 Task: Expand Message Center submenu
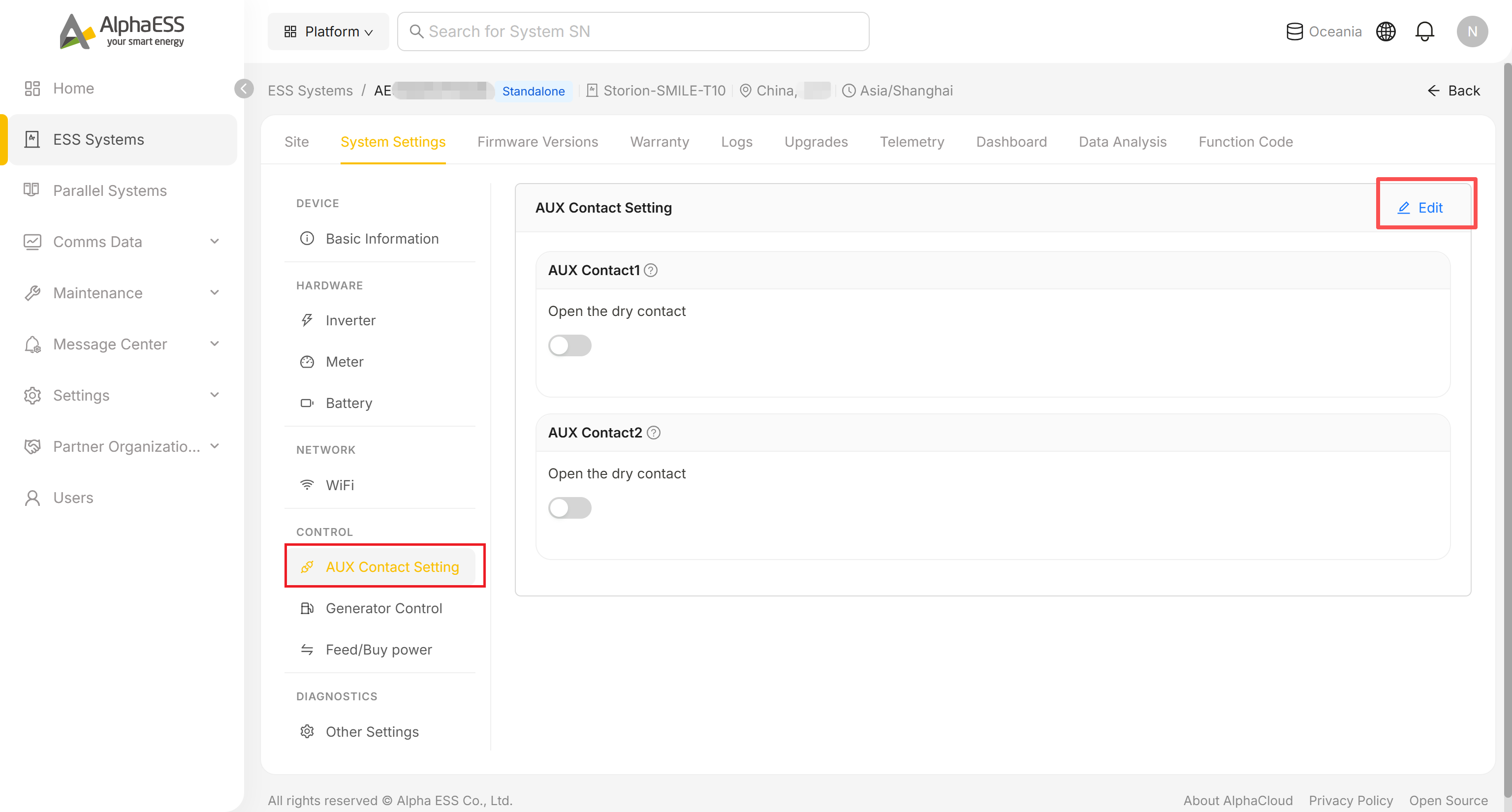coord(123,344)
